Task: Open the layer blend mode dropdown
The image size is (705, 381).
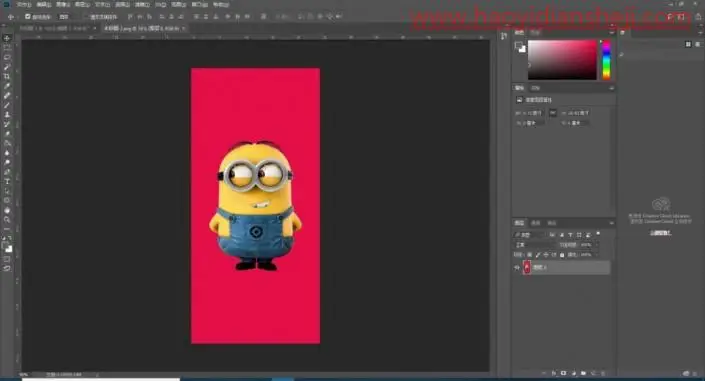Action: point(535,245)
